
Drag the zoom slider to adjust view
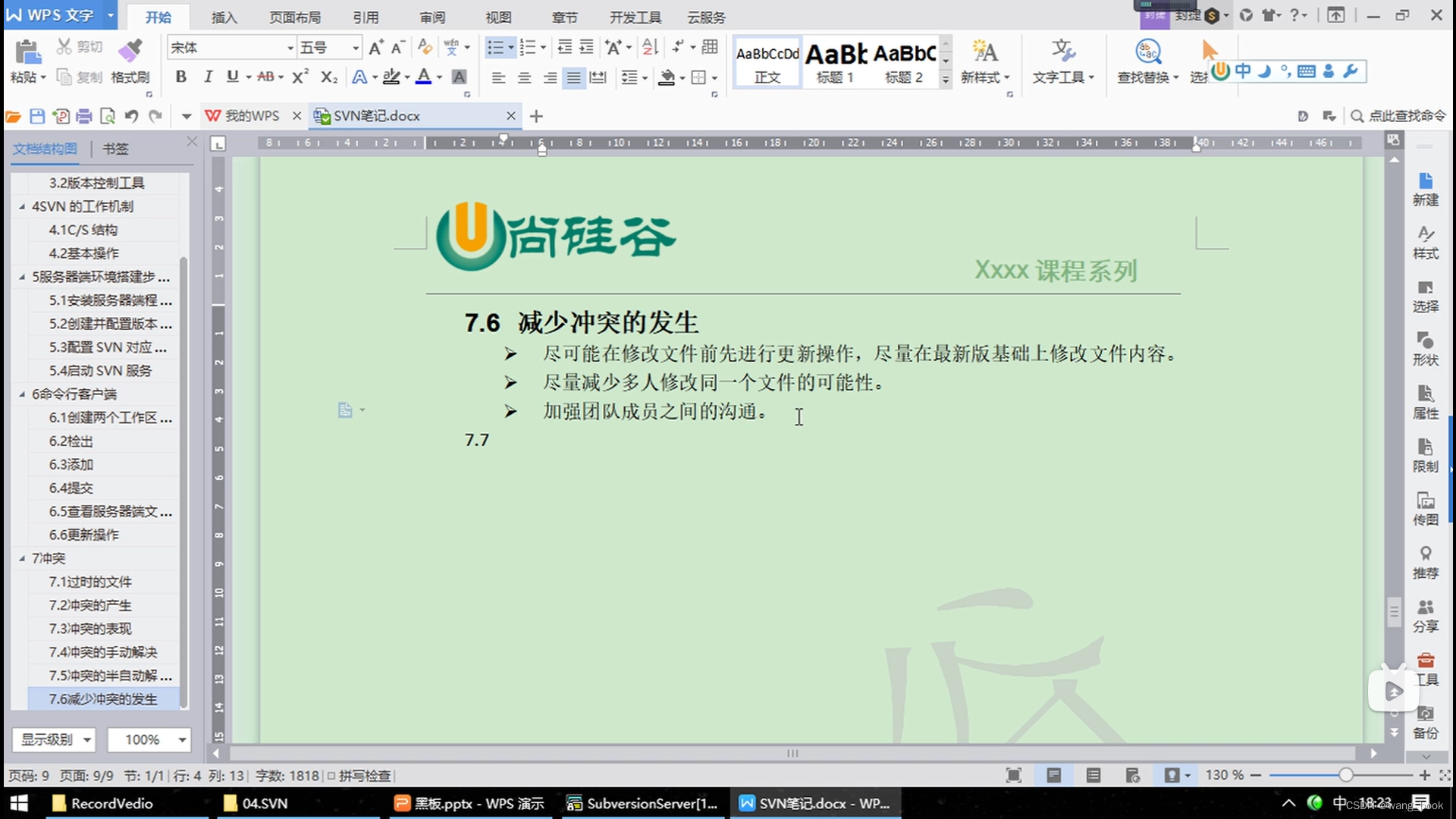pyautogui.click(x=1345, y=775)
